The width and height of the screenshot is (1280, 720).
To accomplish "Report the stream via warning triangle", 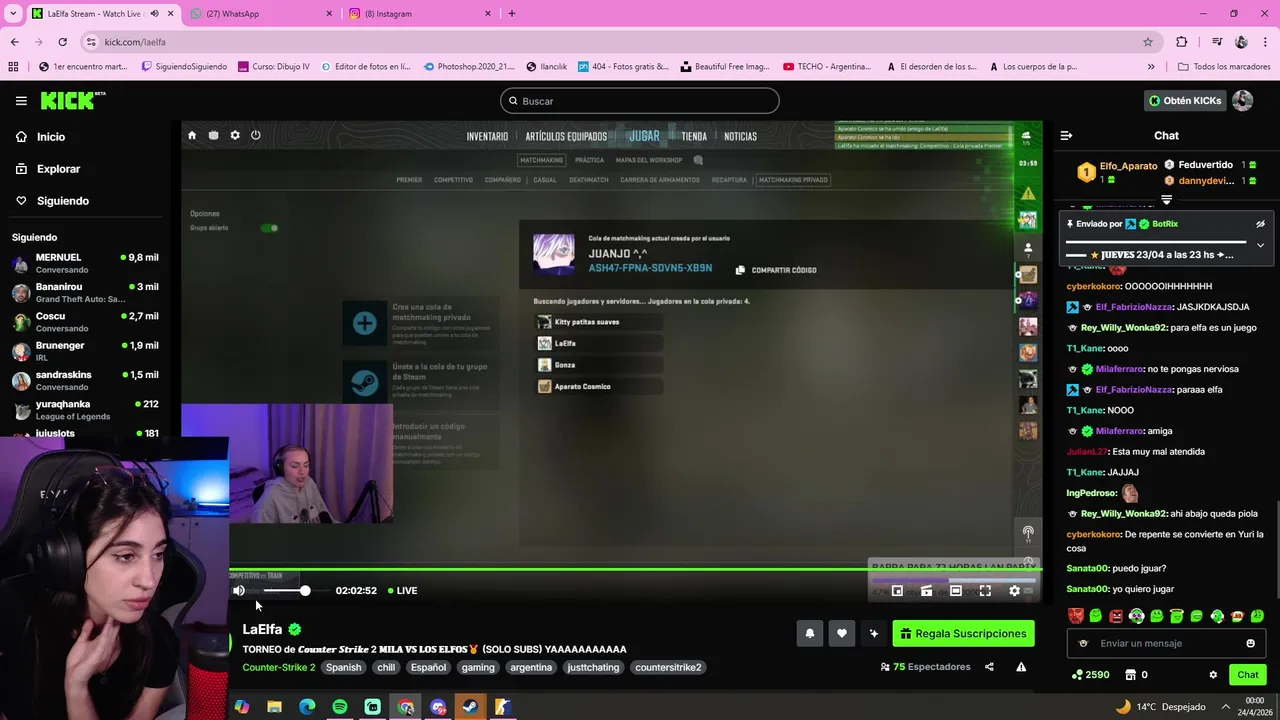I will 1021,667.
